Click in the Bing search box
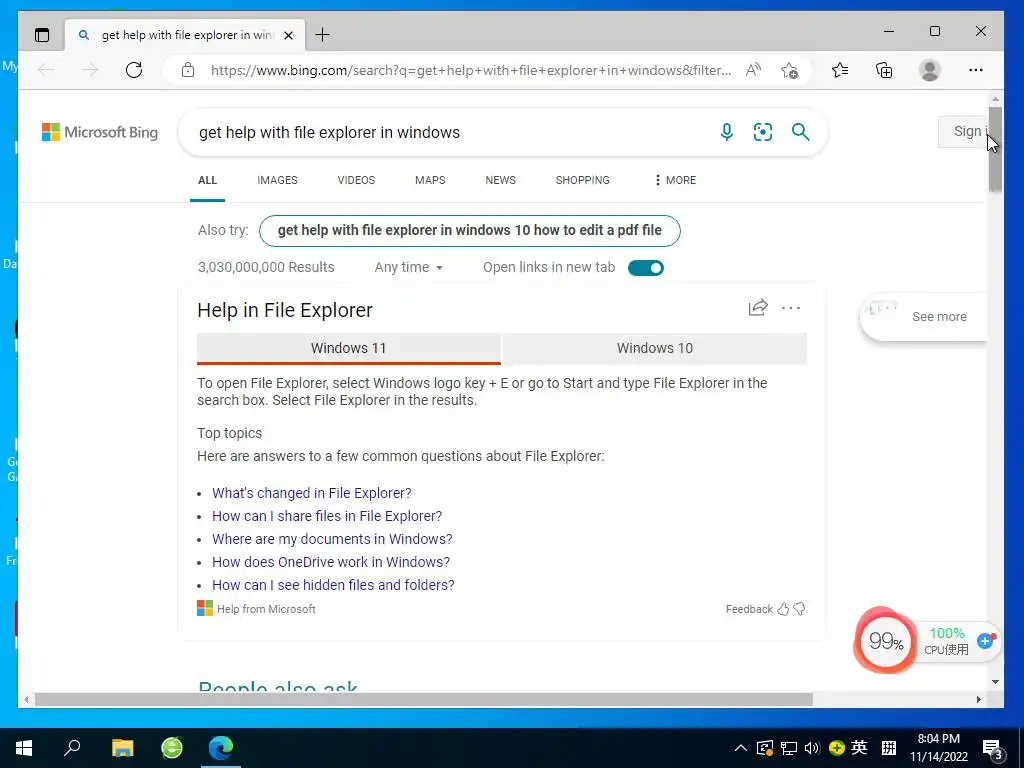 [451, 132]
